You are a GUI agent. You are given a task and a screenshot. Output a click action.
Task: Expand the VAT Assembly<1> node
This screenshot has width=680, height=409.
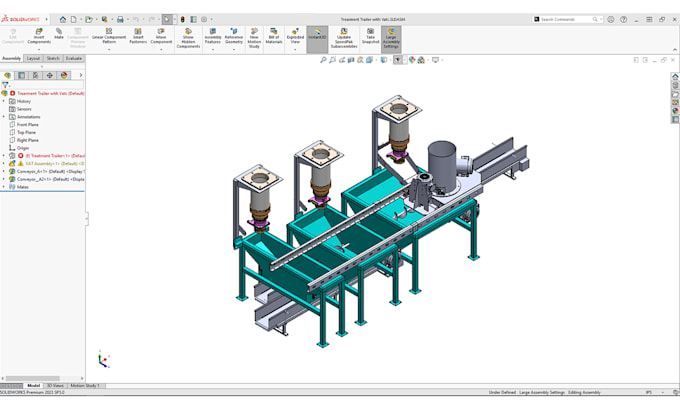coord(4,164)
